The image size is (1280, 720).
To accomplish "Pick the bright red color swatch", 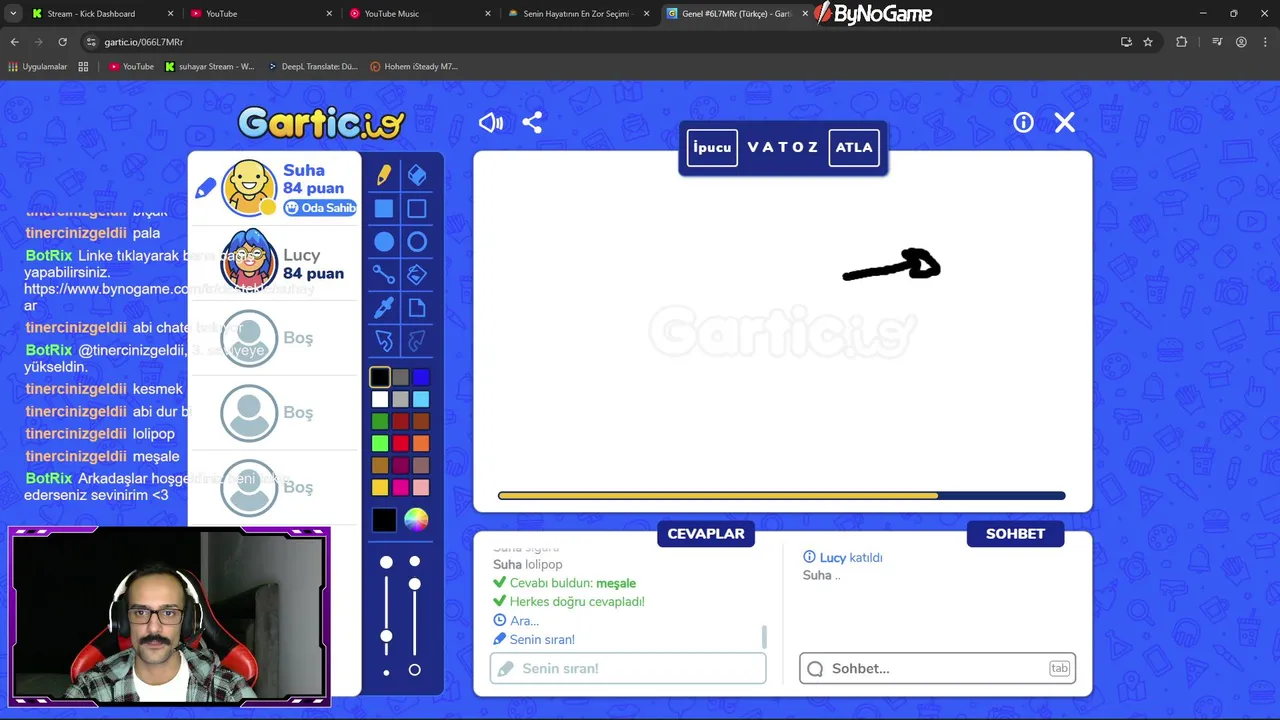I will coord(400,443).
